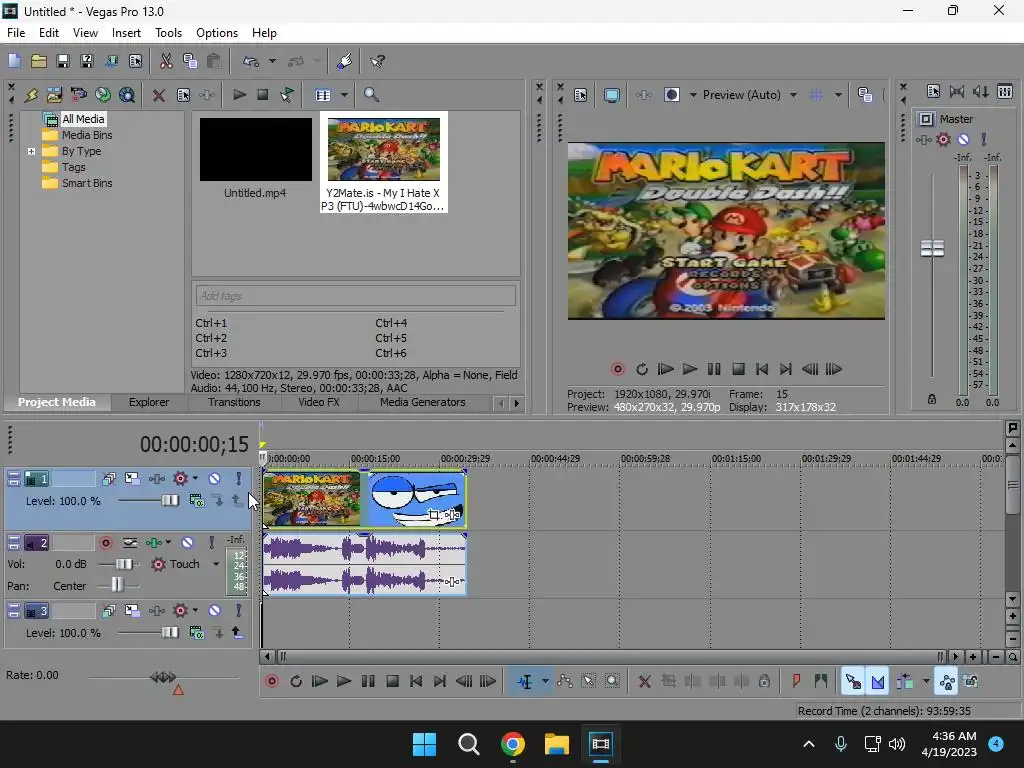Adjust Track 2 Pan slider
This screenshot has width=1024, height=768.
118,585
